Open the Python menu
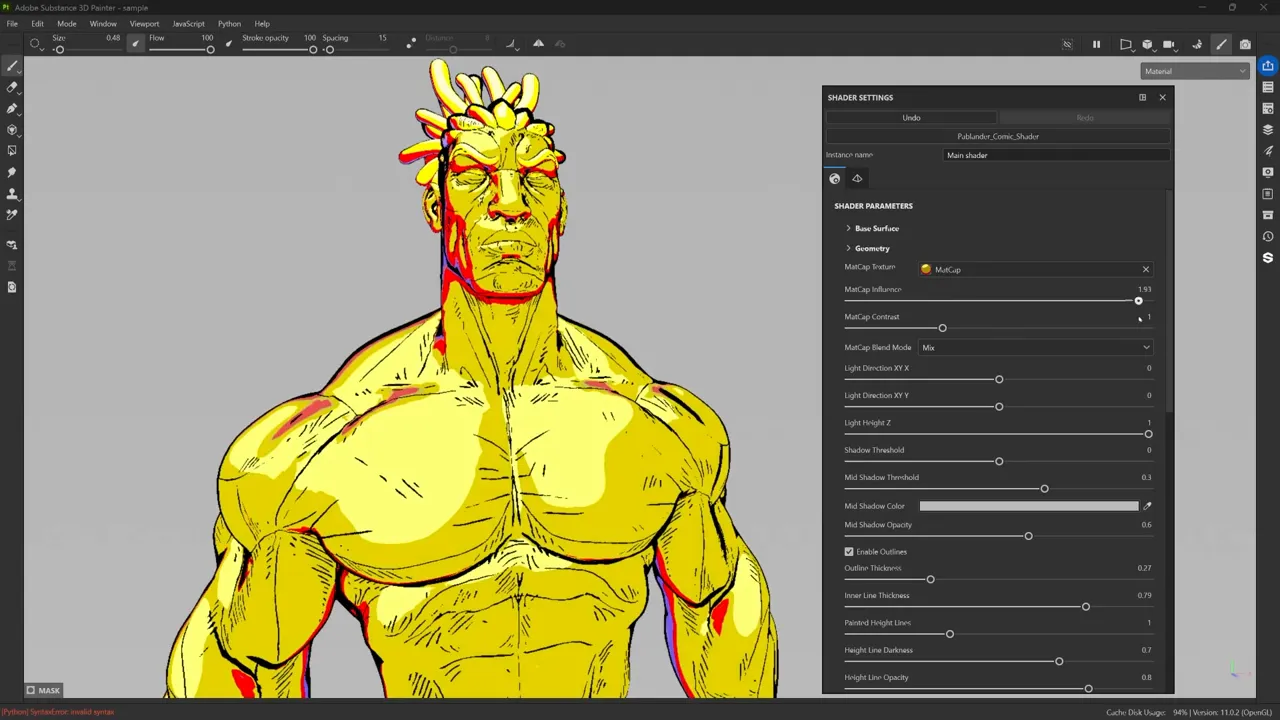This screenshot has height=720, width=1280. pyautogui.click(x=229, y=23)
